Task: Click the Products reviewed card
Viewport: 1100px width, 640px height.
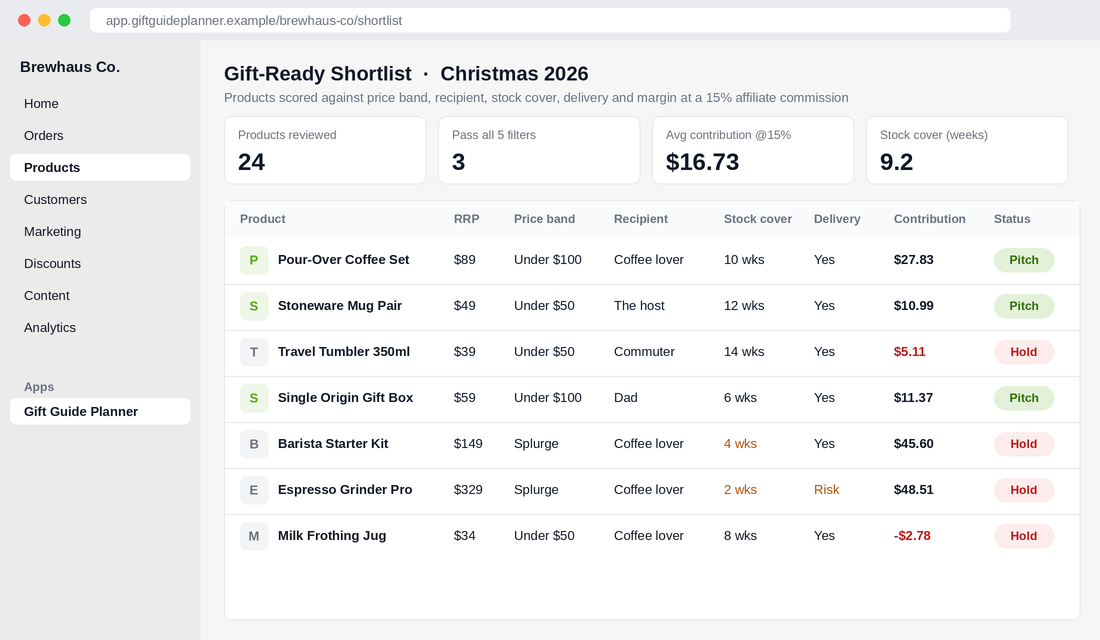Action: click(325, 150)
